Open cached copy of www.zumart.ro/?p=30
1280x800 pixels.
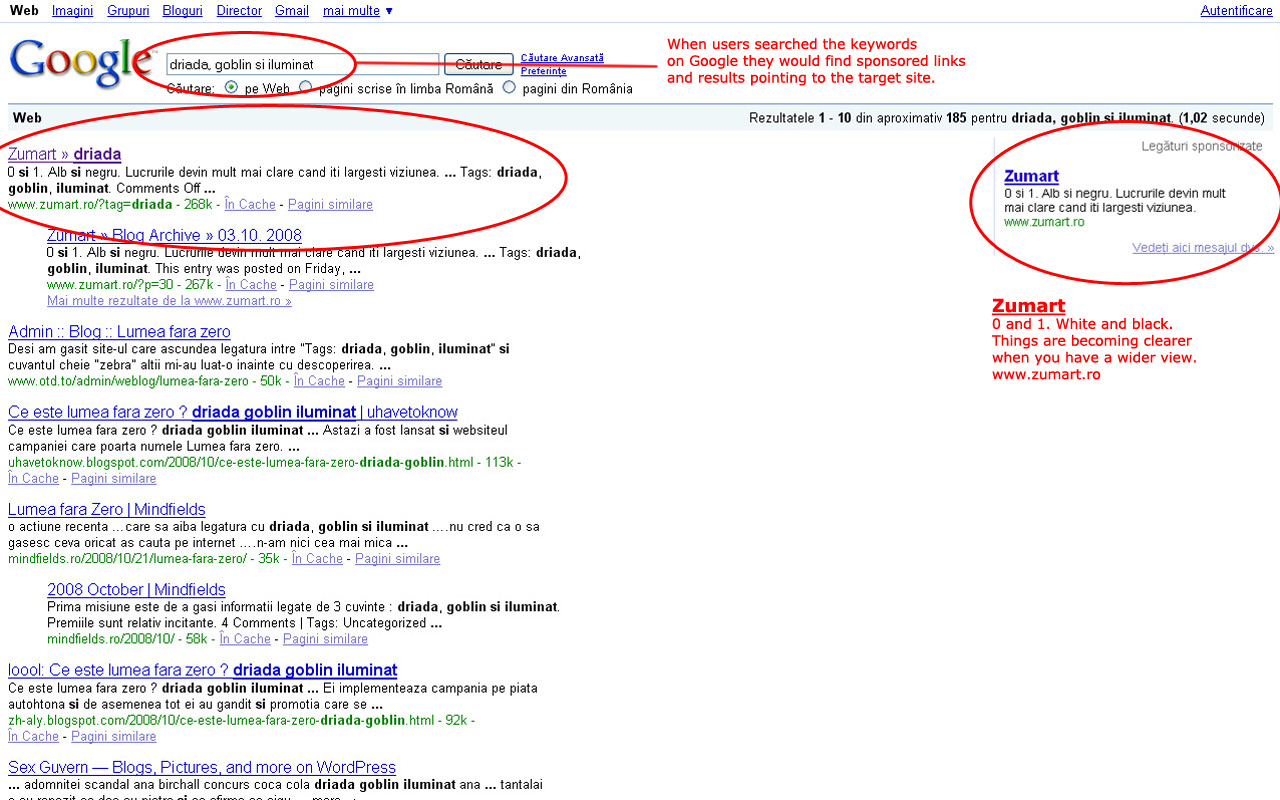click(x=251, y=285)
